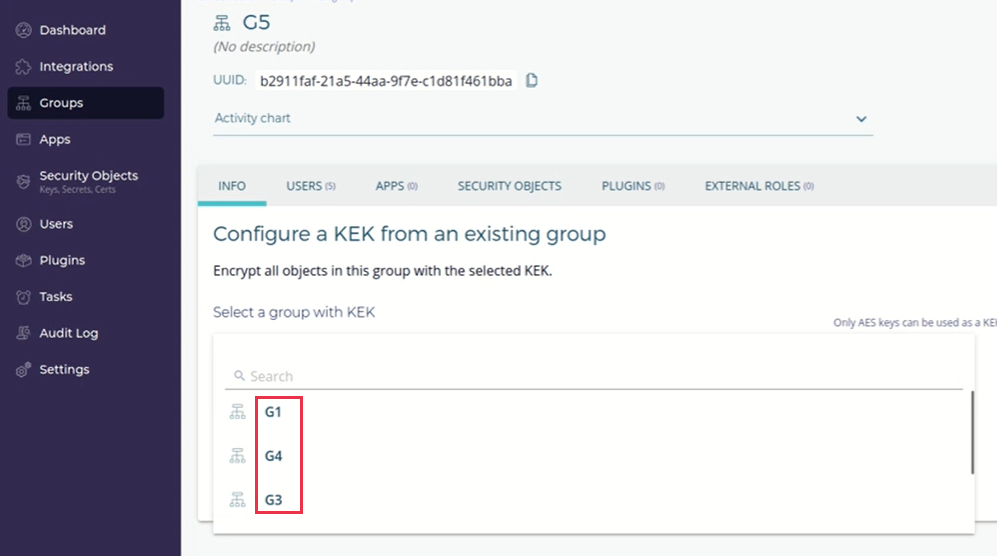
Task: Click the Security Objects shield icon
Action: (24, 181)
